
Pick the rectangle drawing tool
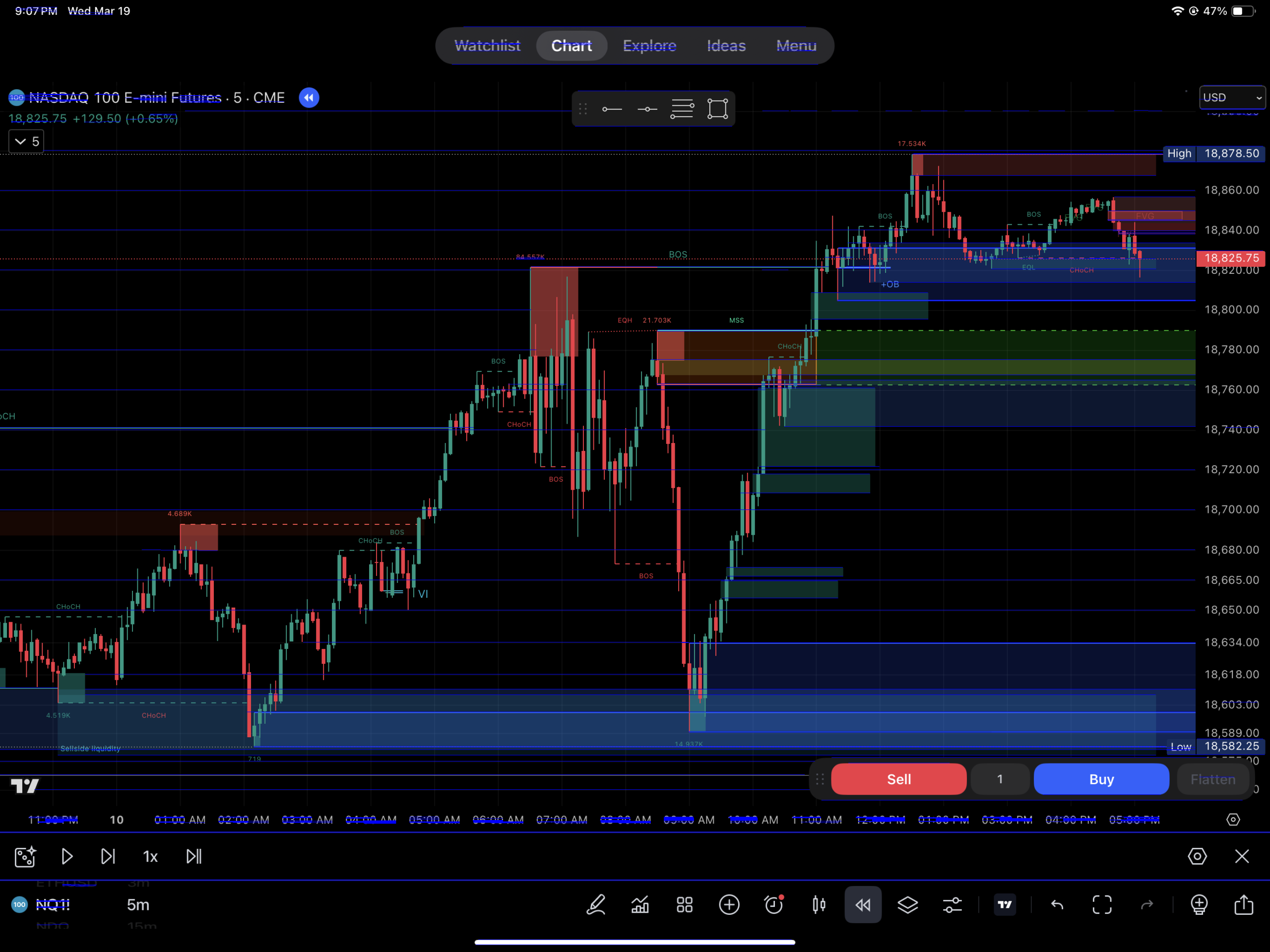tap(718, 109)
